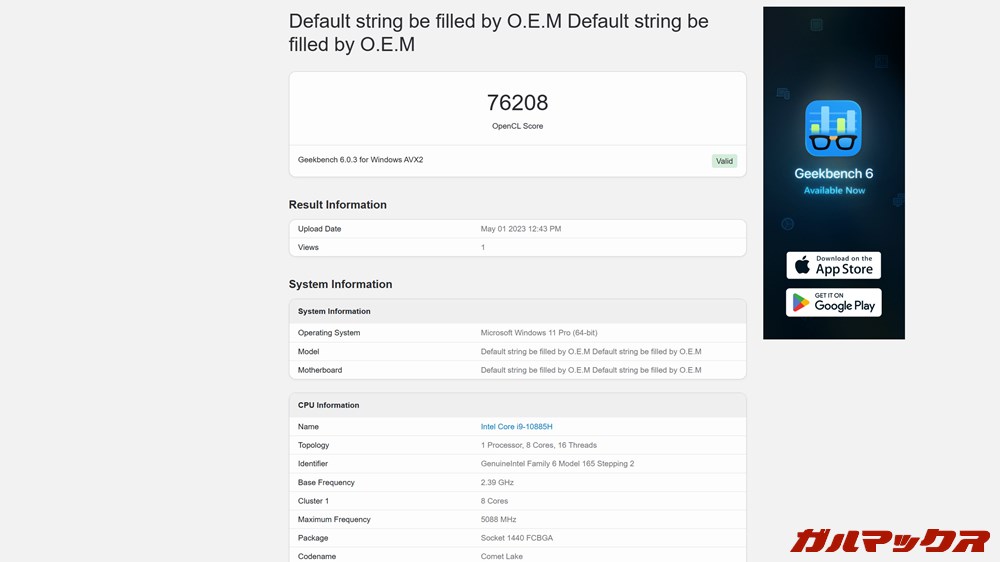Click the Google Play triangle logo
Image resolution: width=1000 pixels, height=562 pixels.
point(801,302)
